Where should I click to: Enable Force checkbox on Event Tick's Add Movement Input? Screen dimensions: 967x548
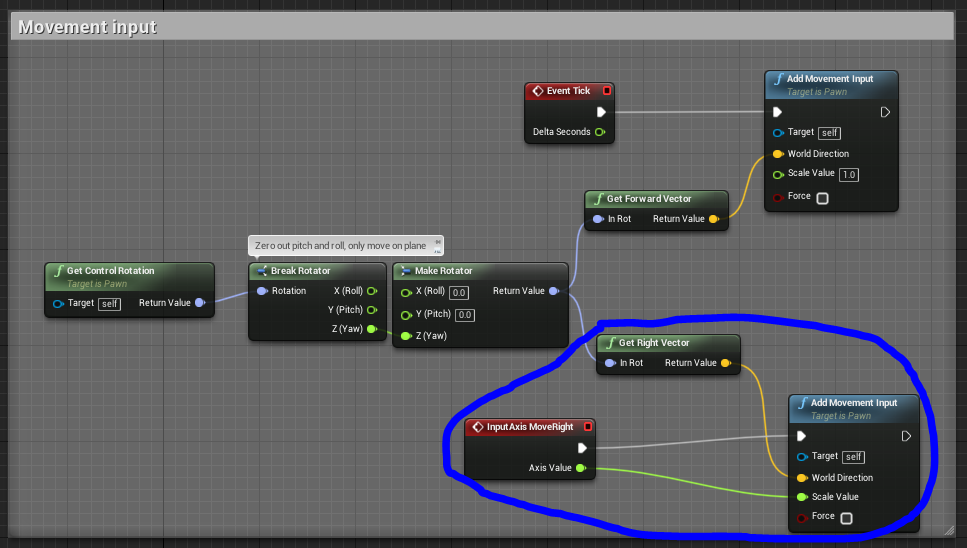pyautogui.click(x=822, y=198)
